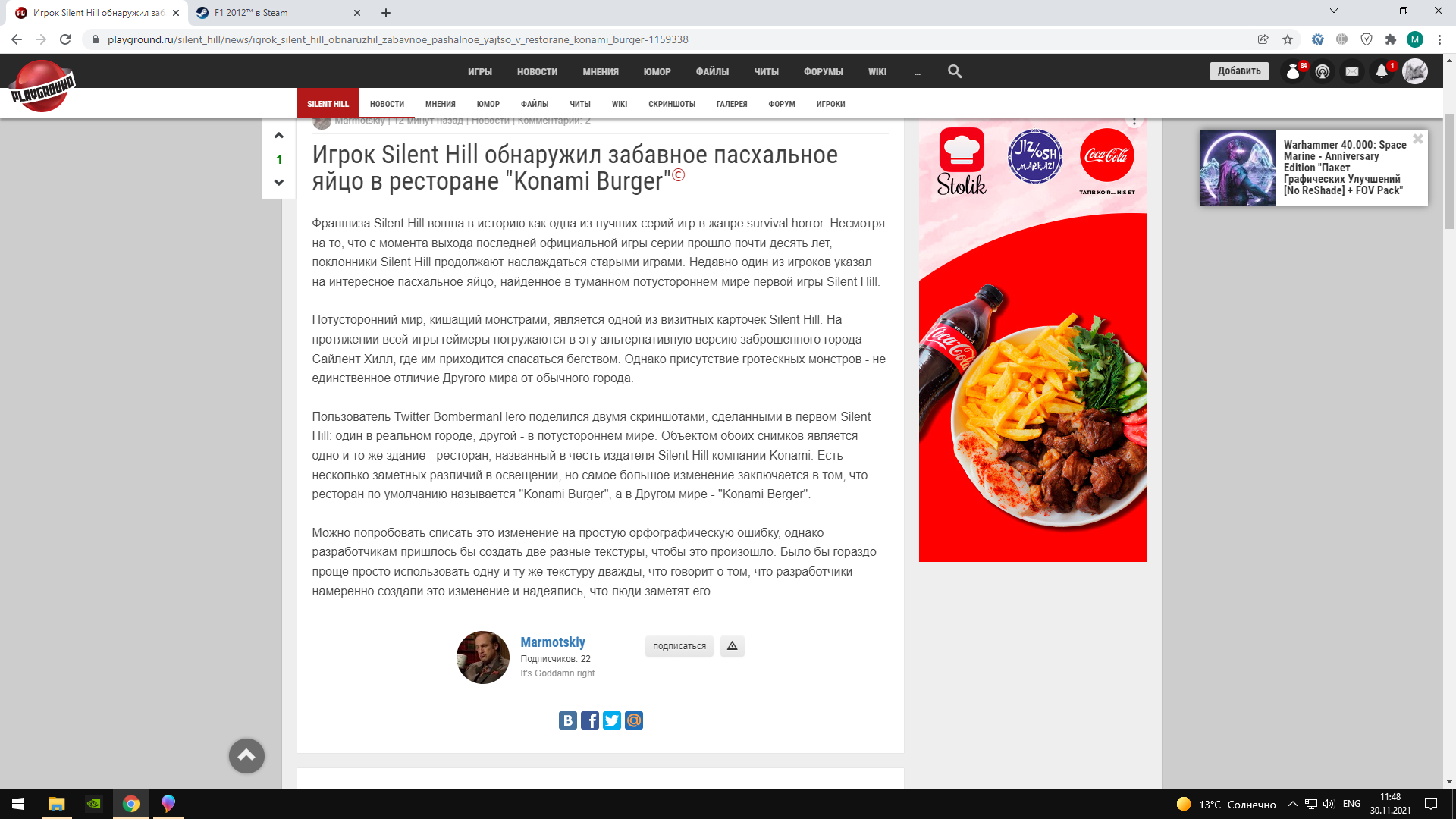Open private messages envelope icon
1456x819 pixels.
[x=1352, y=71]
